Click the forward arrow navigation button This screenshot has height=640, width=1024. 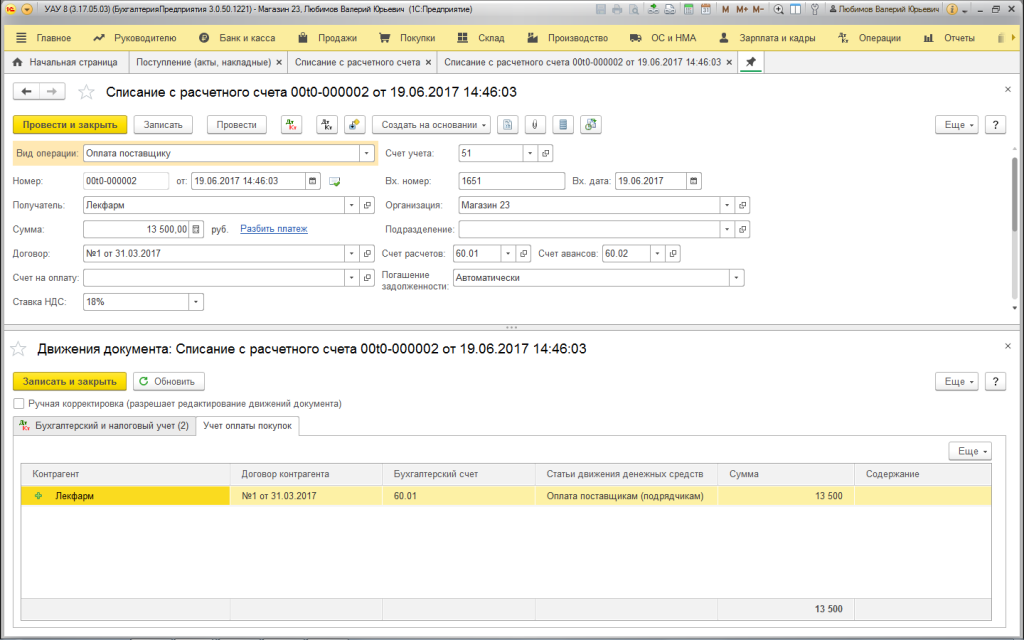coord(52,91)
